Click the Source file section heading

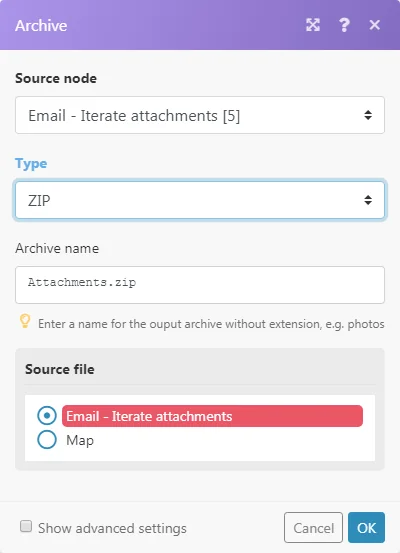(x=60, y=369)
